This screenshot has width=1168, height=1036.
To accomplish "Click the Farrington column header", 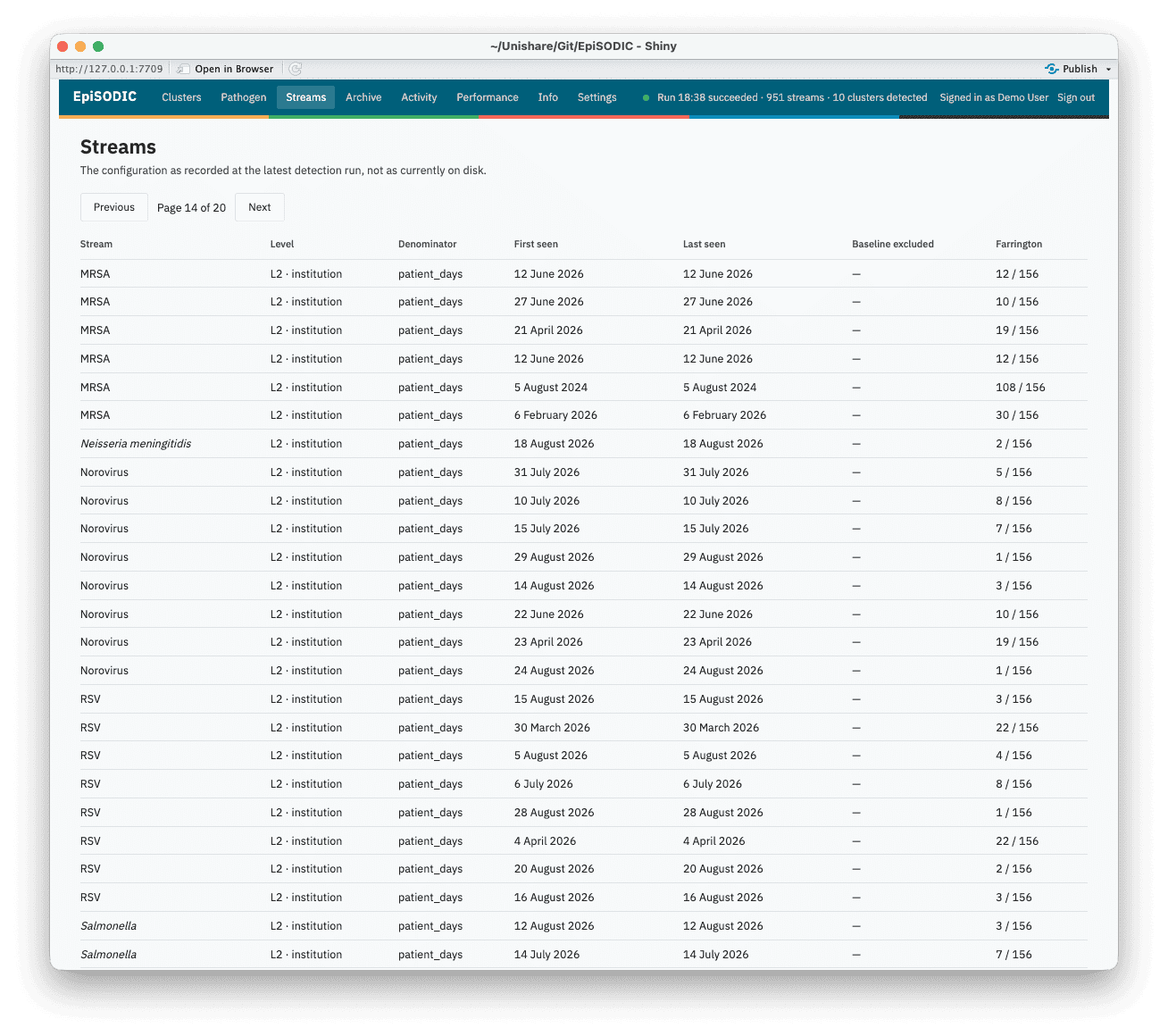I will (1019, 244).
